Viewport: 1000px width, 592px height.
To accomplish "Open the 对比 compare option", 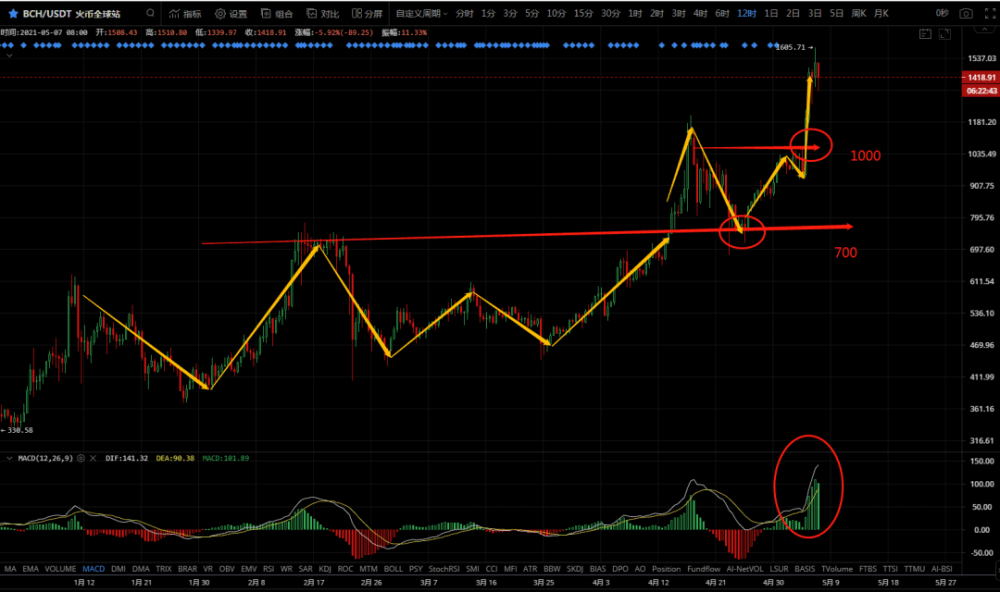I will 323,13.
